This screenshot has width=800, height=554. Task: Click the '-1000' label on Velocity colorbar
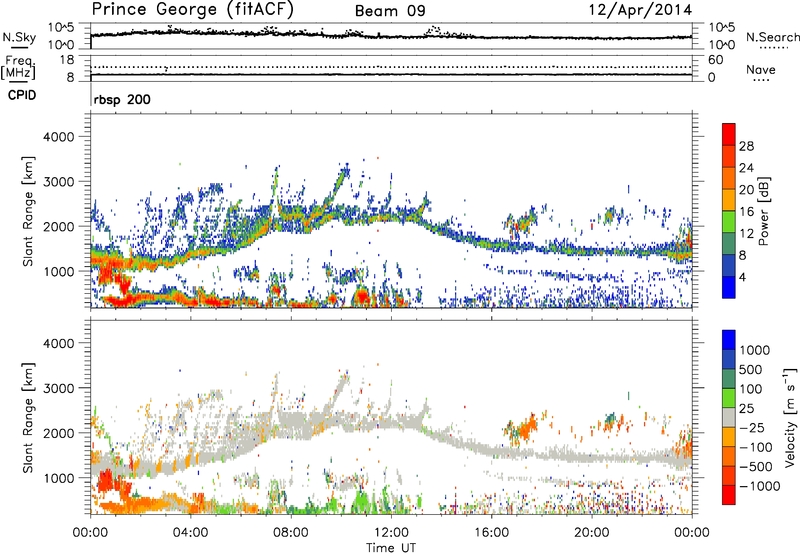(759, 486)
